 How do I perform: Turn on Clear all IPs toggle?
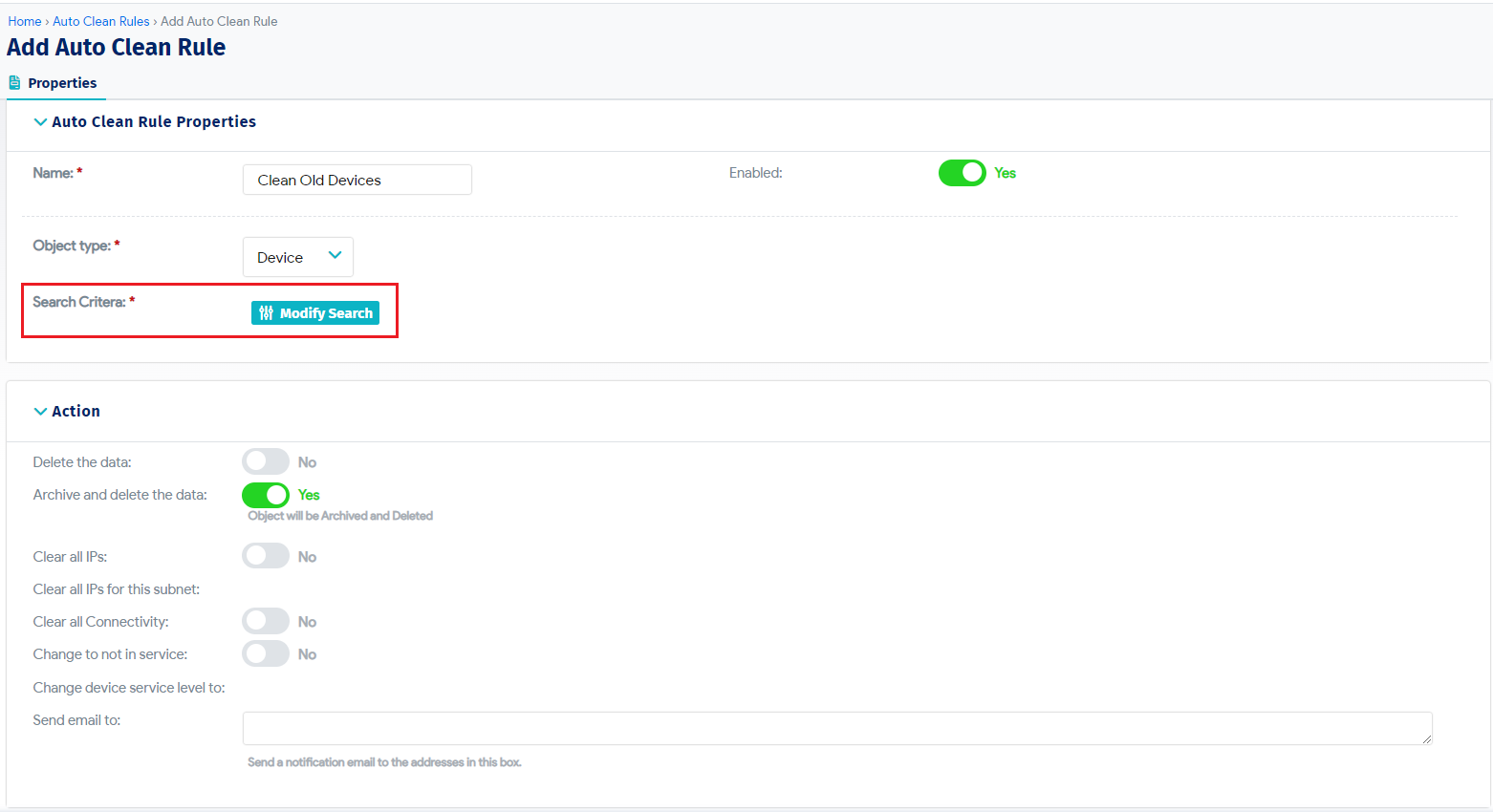(266, 556)
